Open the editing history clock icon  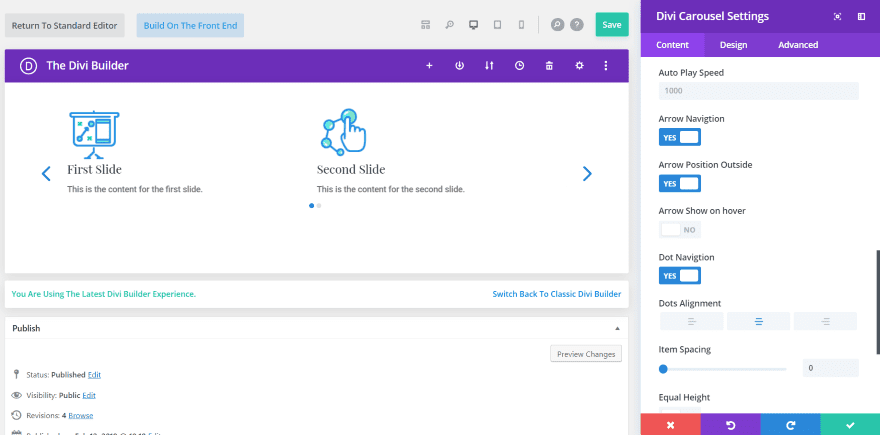[x=519, y=66]
